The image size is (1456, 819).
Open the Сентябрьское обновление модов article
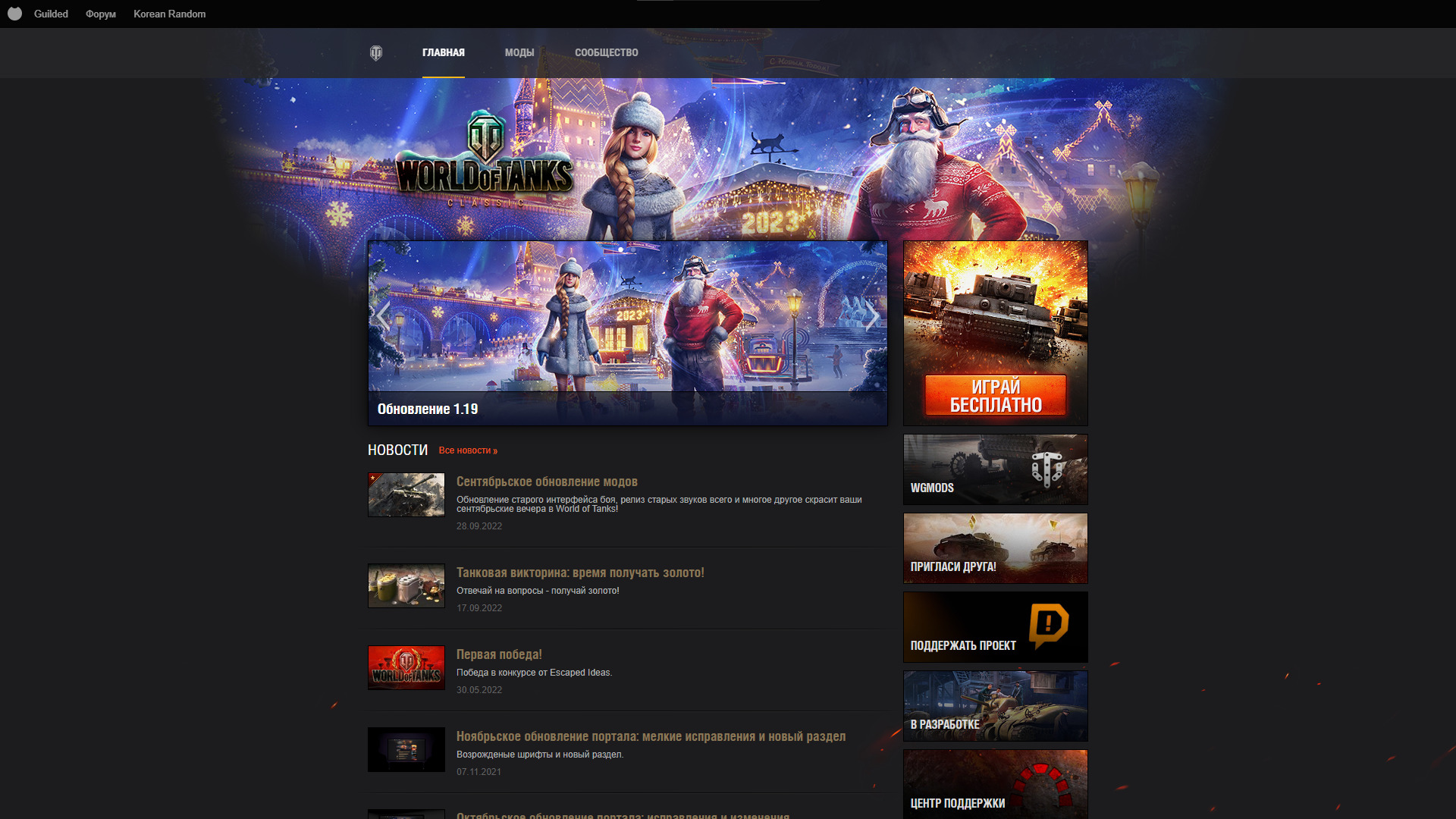(547, 482)
